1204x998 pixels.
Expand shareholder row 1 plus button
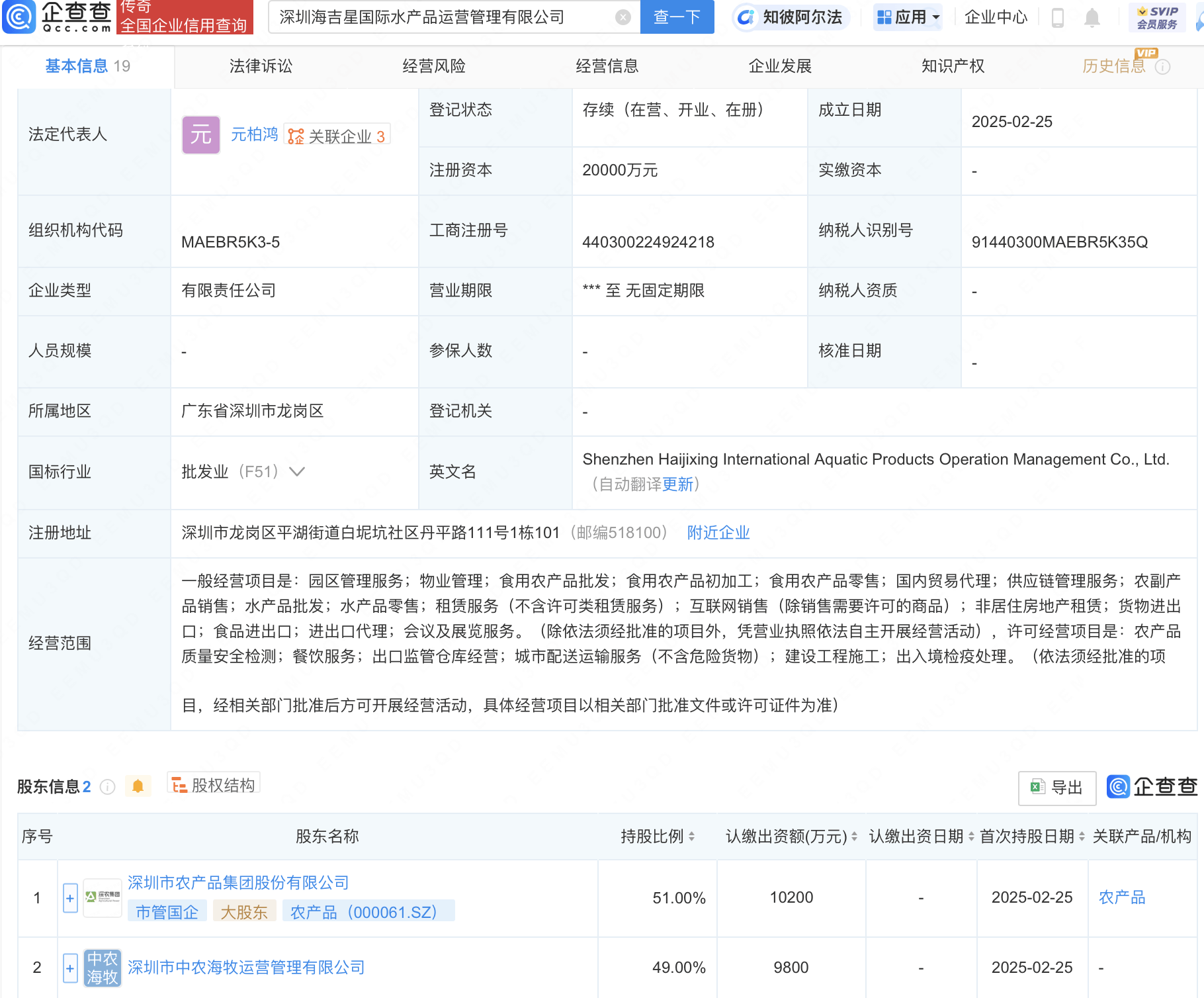tap(70, 898)
